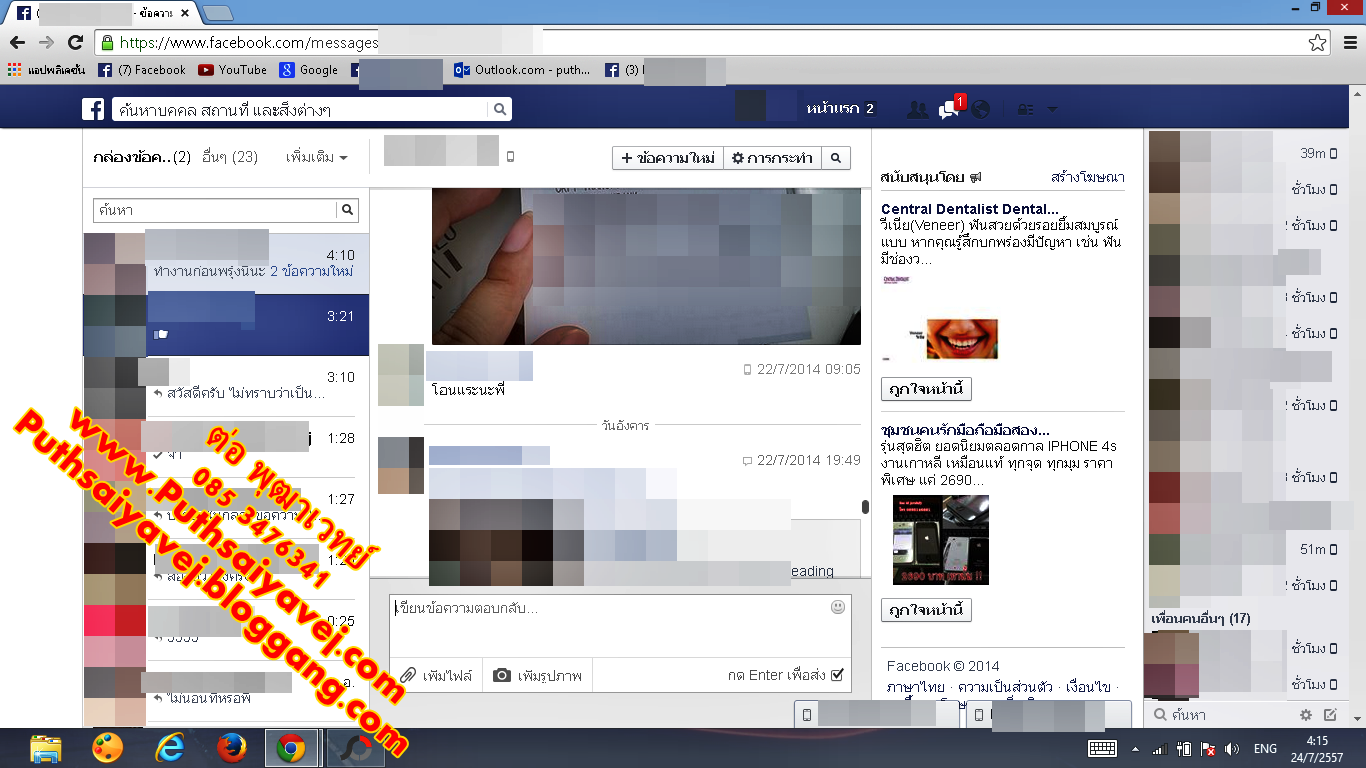Click the browser back arrow
This screenshot has height=768, width=1366.
pos(17,42)
